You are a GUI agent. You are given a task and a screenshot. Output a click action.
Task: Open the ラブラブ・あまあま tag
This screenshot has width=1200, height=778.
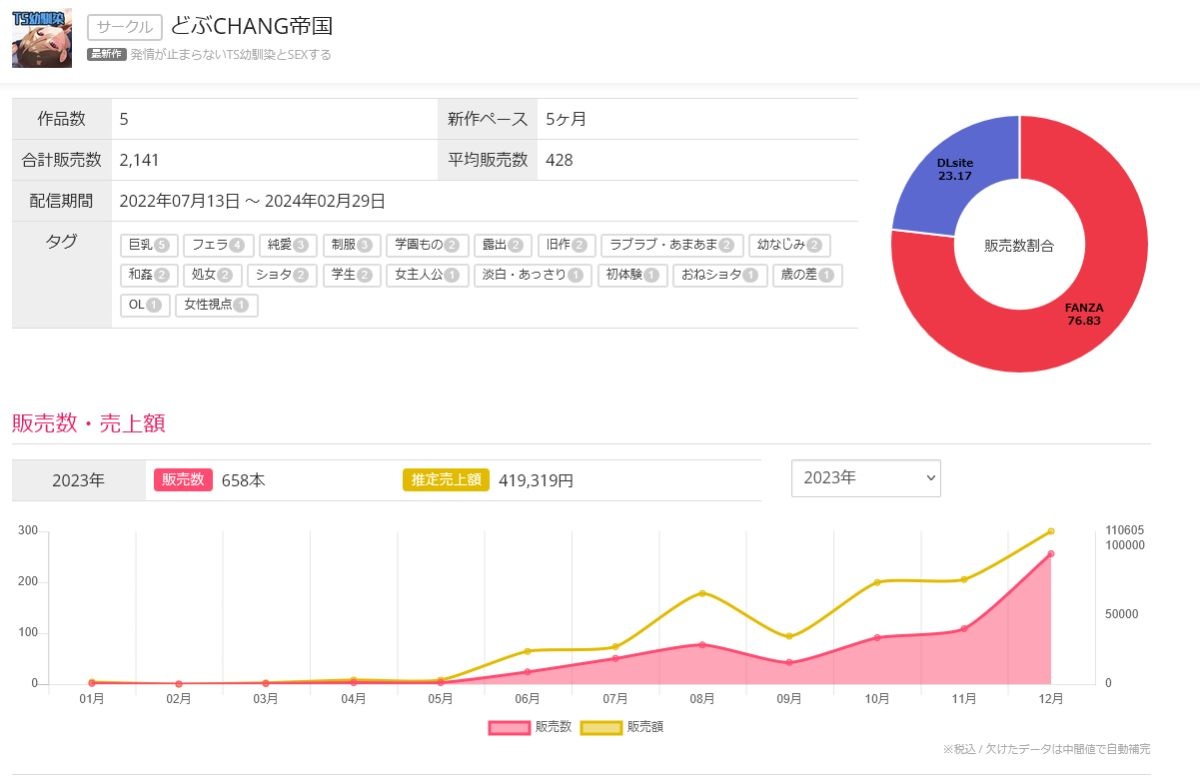click(x=671, y=245)
